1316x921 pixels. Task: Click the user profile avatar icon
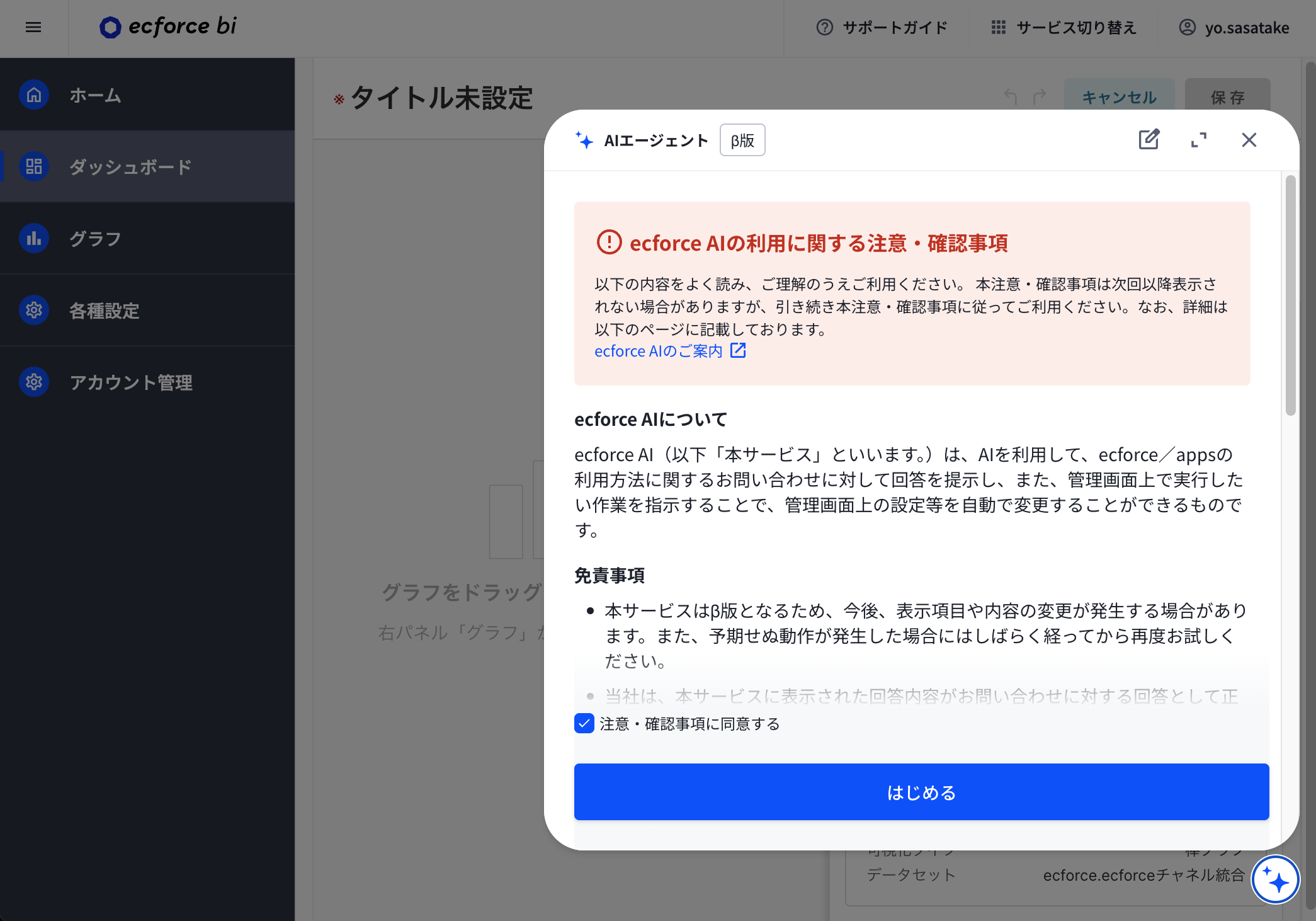tap(1187, 28)
